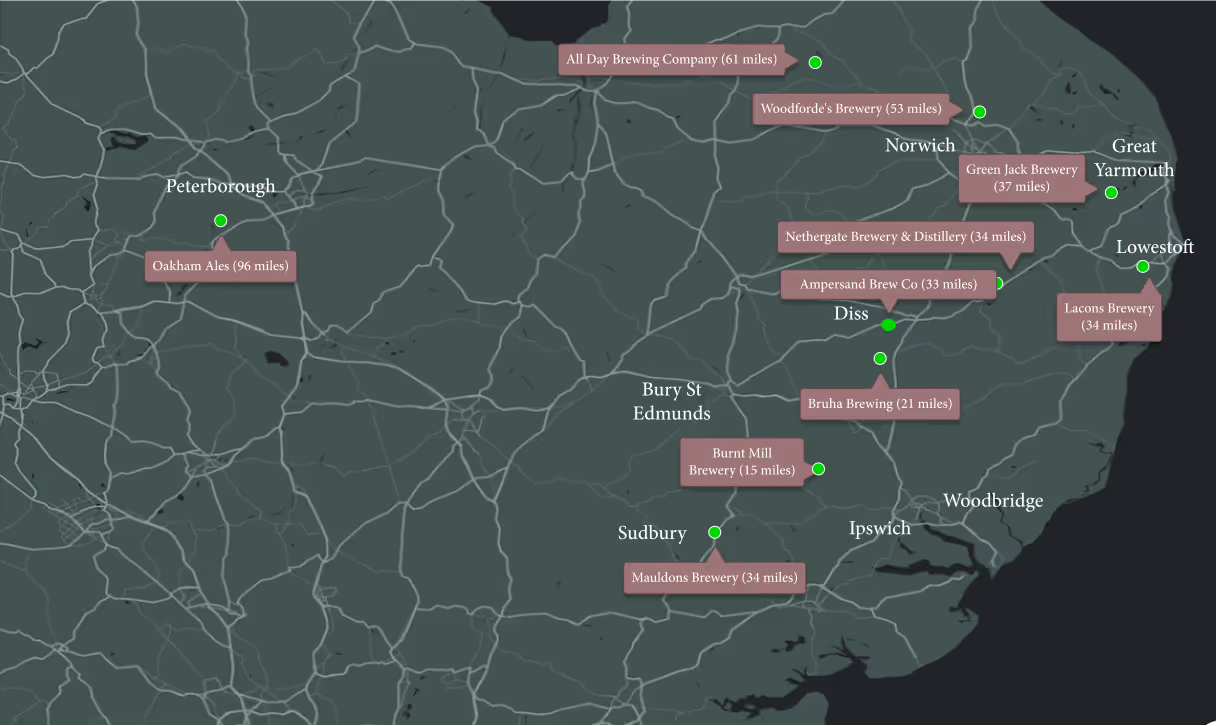Click the Lowestoft town name
Viewport: 1216px width, 726px height.
[x=1155, y=247]
